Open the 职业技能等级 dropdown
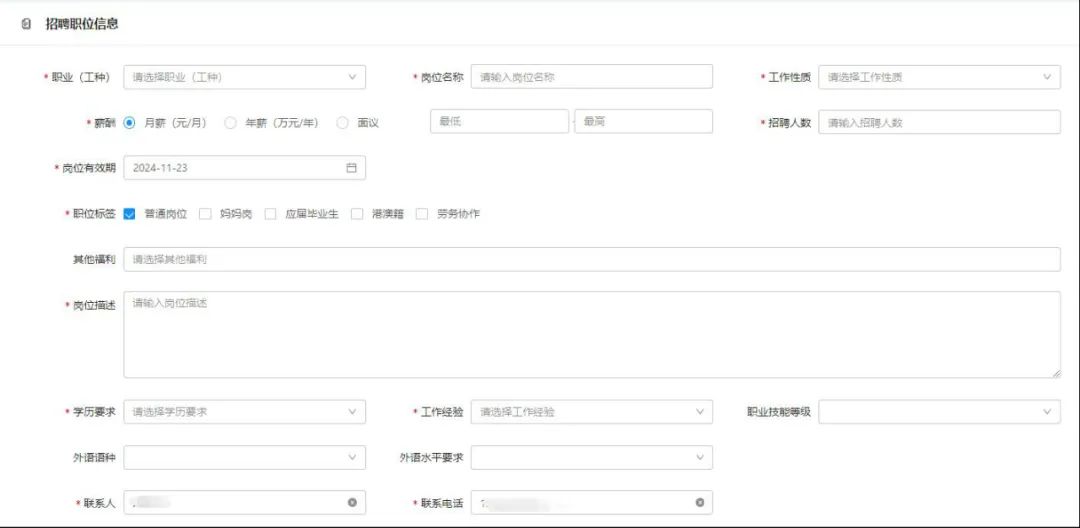1080x528 pixels. click(938, 412)
